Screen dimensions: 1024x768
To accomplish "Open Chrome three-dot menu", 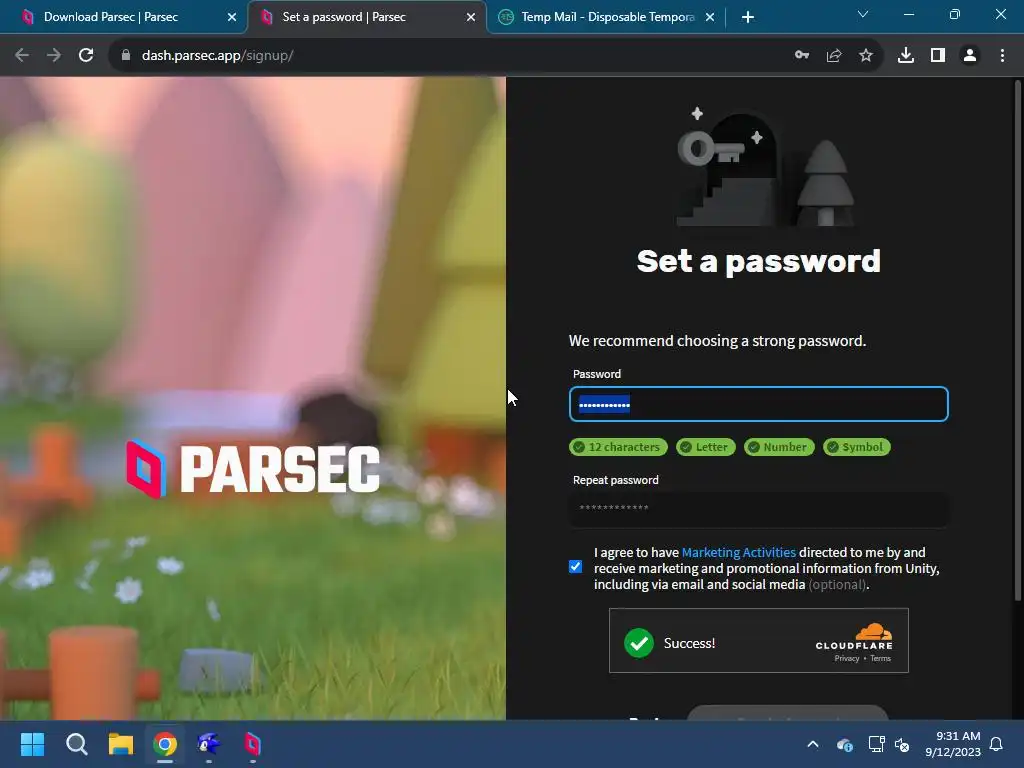I will pyautogui.click(x=1002, y=56).
